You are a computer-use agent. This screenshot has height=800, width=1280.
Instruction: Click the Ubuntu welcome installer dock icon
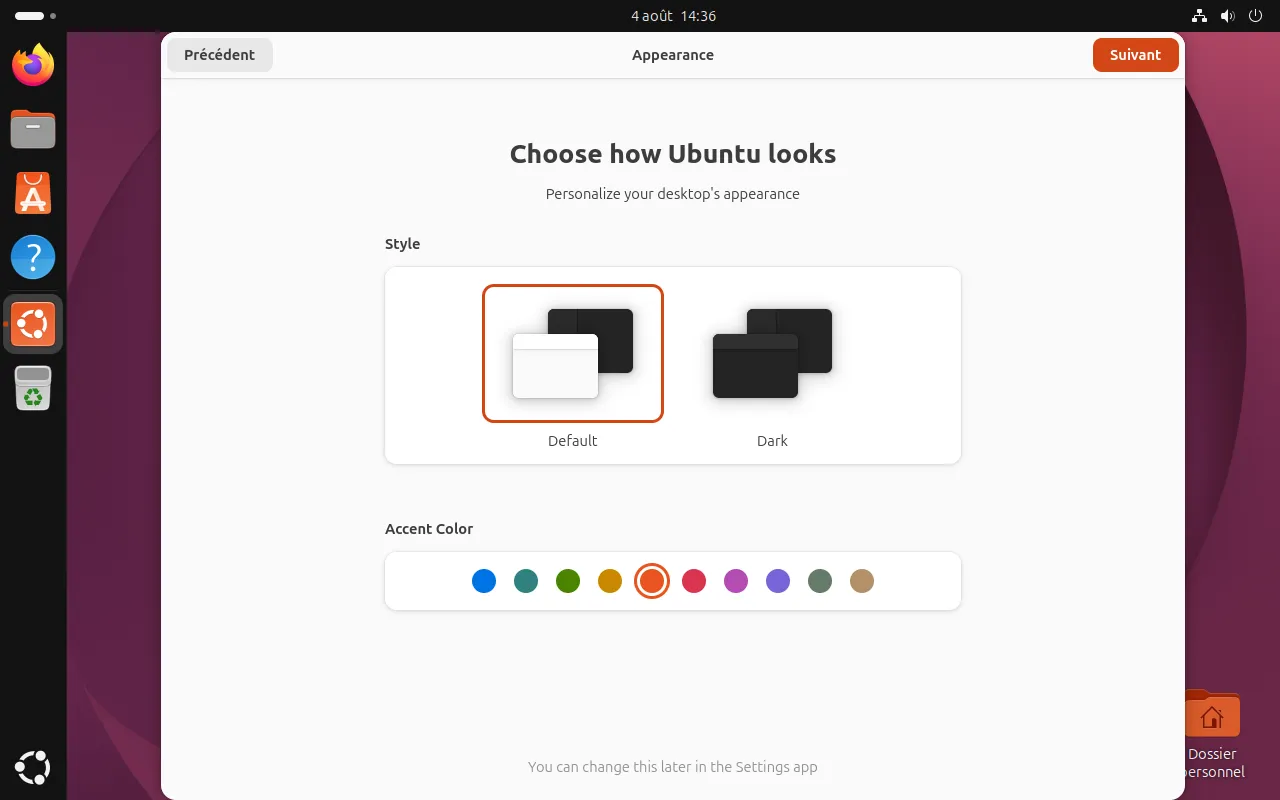pos(33,323)
